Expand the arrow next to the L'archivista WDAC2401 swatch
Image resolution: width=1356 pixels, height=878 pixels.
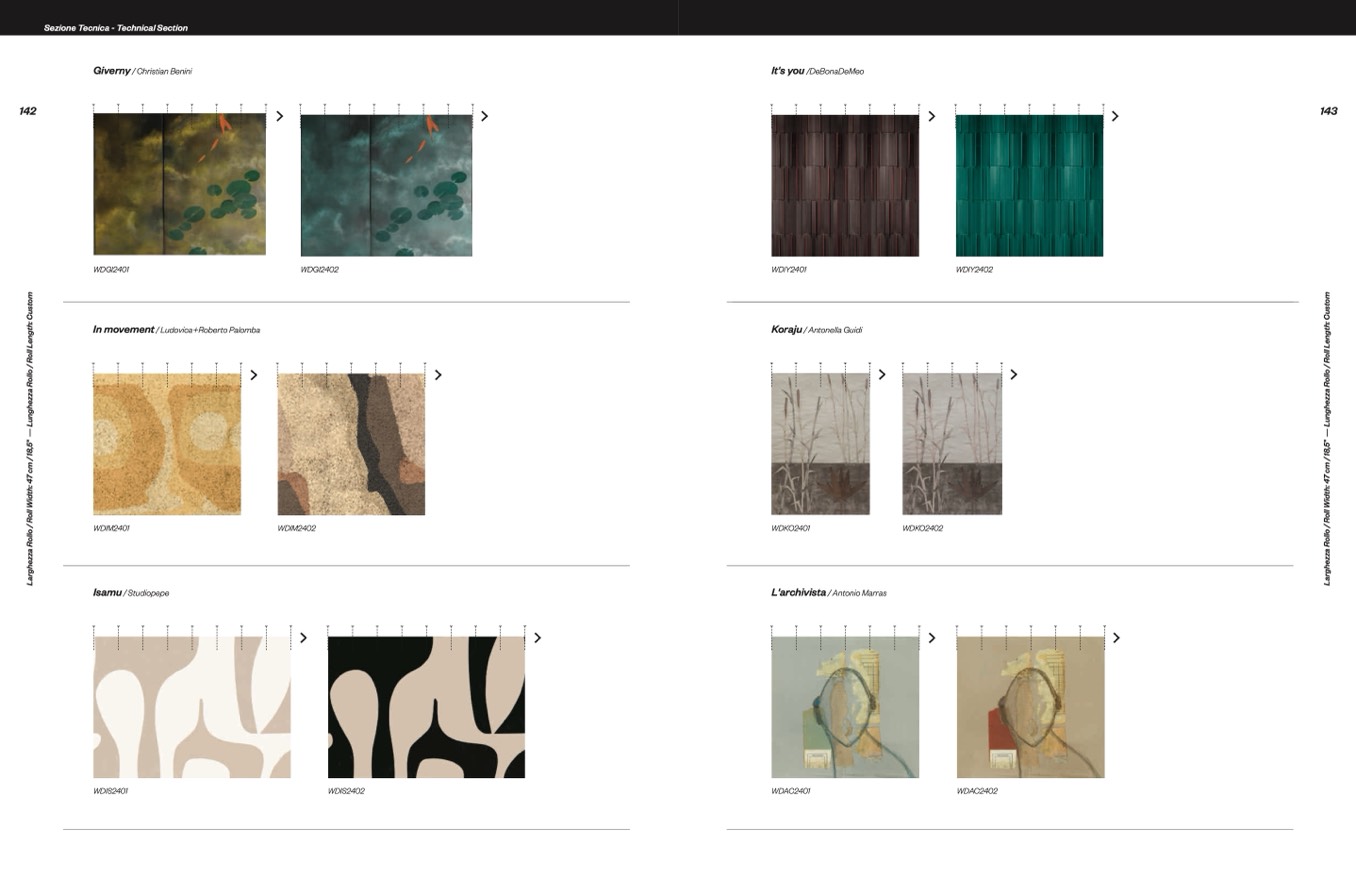tap(932, 638)
